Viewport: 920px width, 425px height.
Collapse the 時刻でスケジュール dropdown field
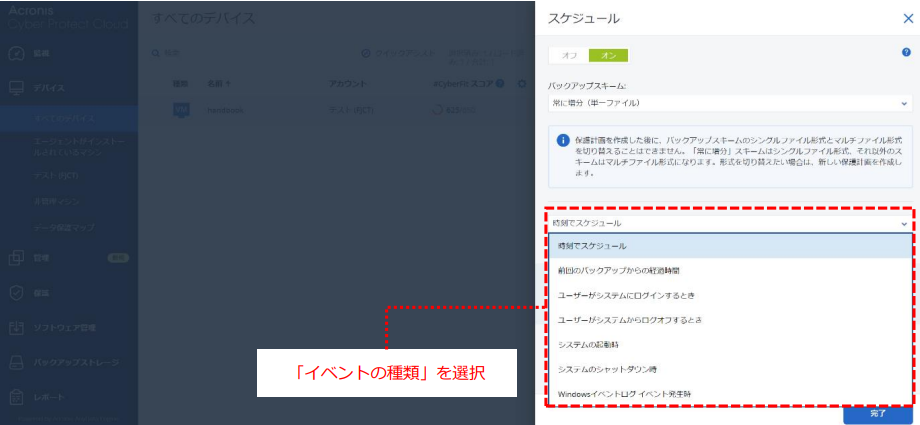tap(729, 223)
